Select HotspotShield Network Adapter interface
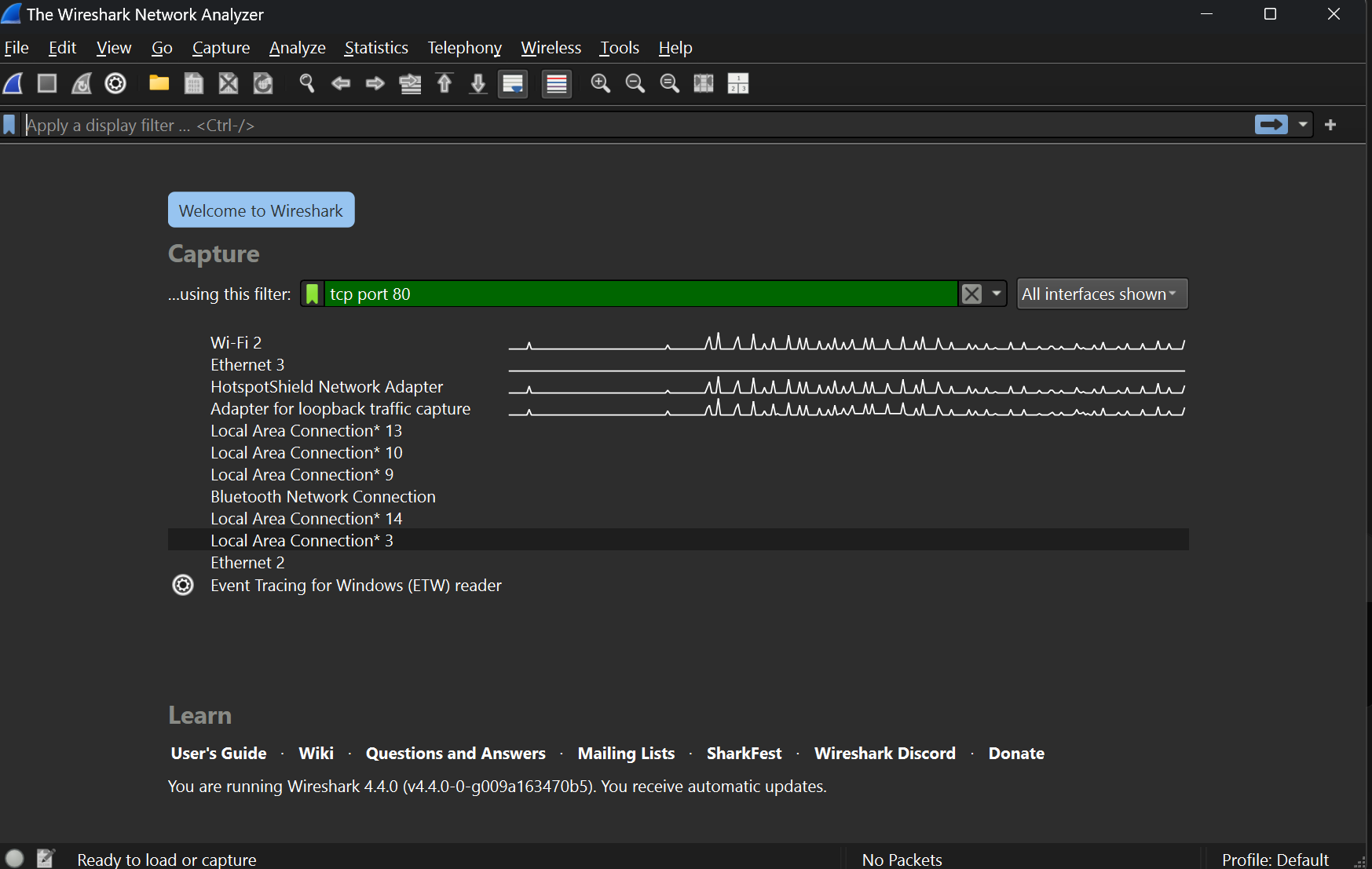 coord(679,387)
